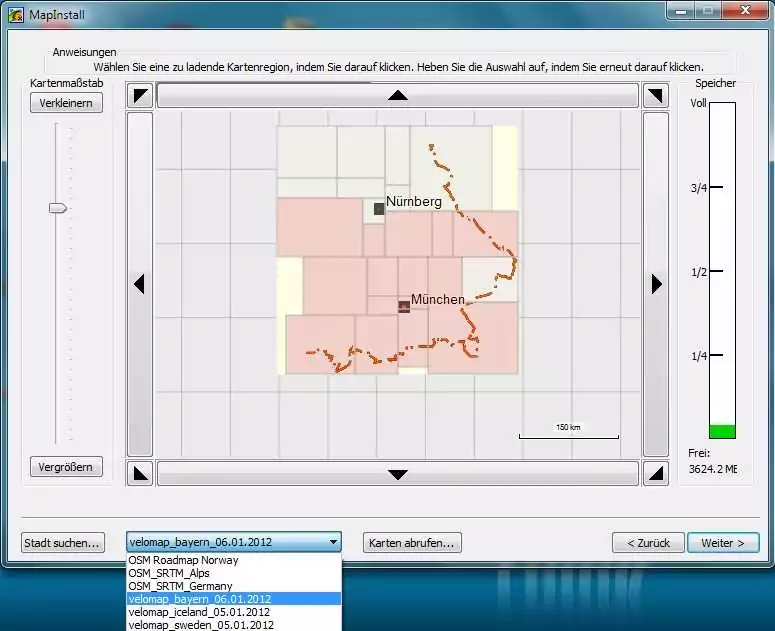Choose velomap_bayern_06.01.2012 highlighted entry
The width and height of the screenshot is (775, 631).
[233, 598]
